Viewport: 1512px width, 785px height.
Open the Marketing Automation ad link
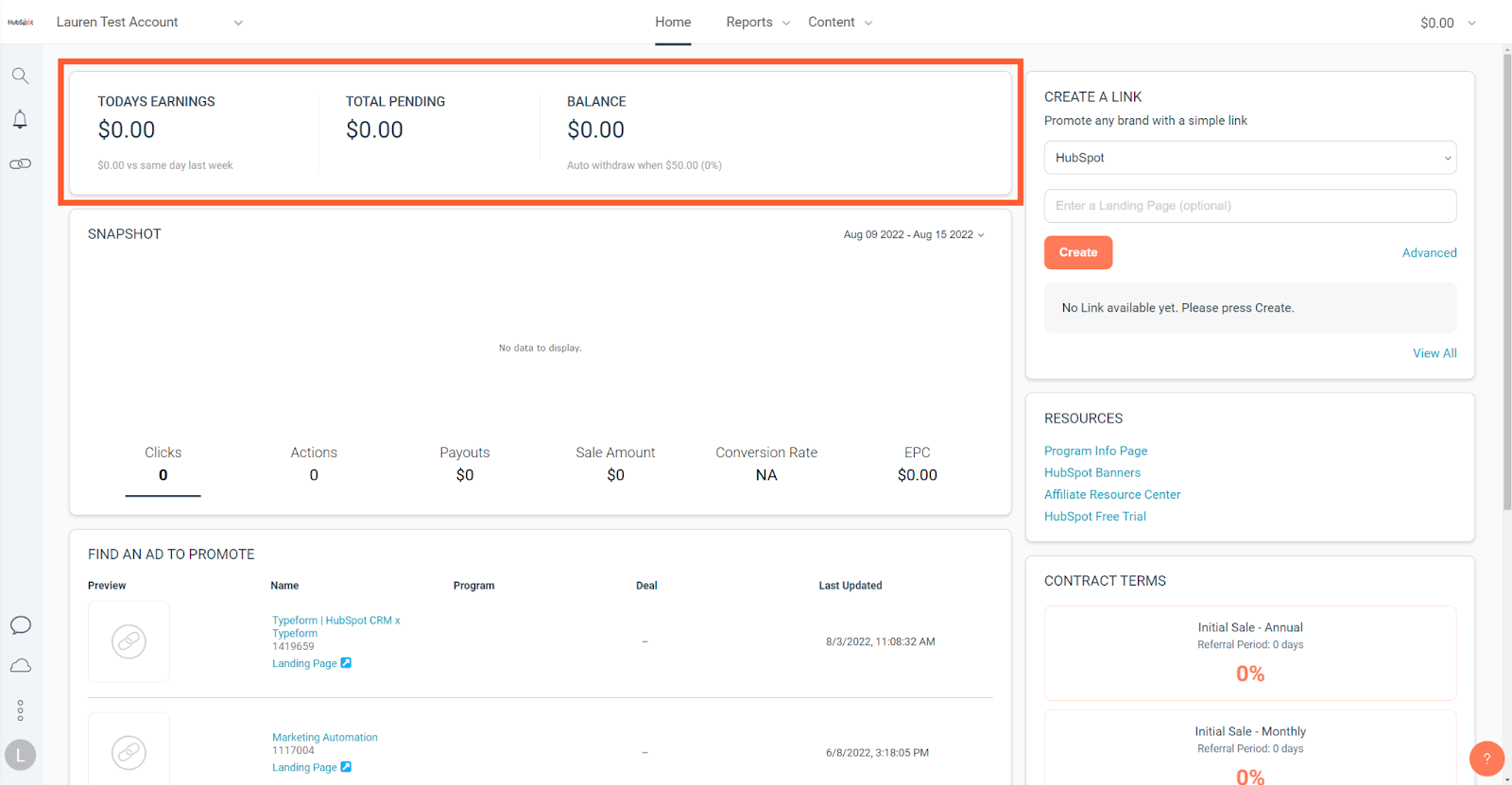[325, 737]
